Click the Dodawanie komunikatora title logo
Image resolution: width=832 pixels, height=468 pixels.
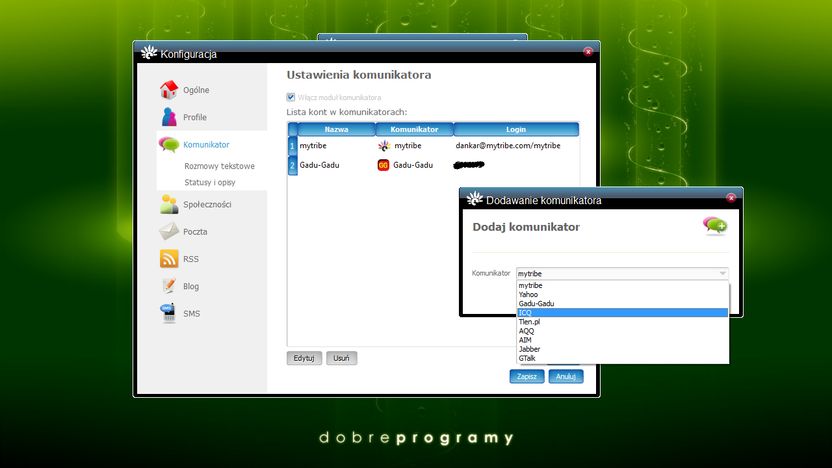click(x=474, y=199)
